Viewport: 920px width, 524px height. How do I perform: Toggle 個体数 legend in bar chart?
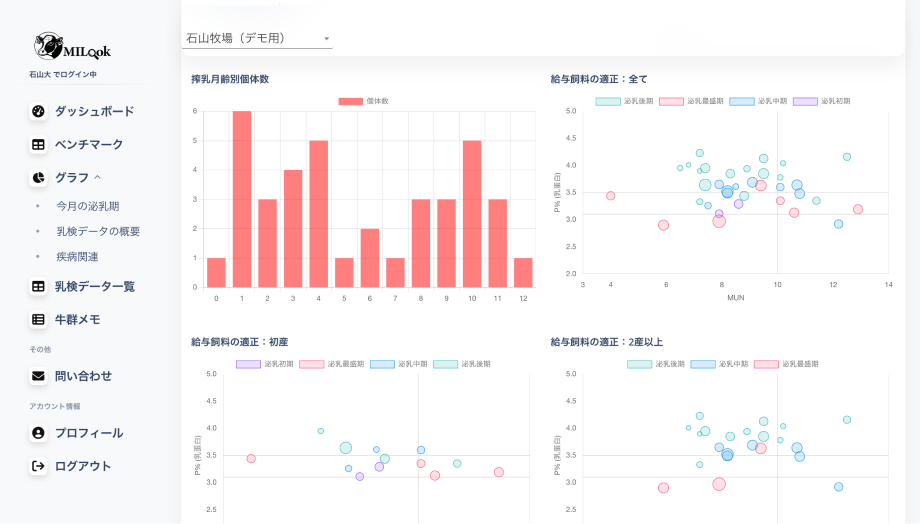(x=364, y=101)
